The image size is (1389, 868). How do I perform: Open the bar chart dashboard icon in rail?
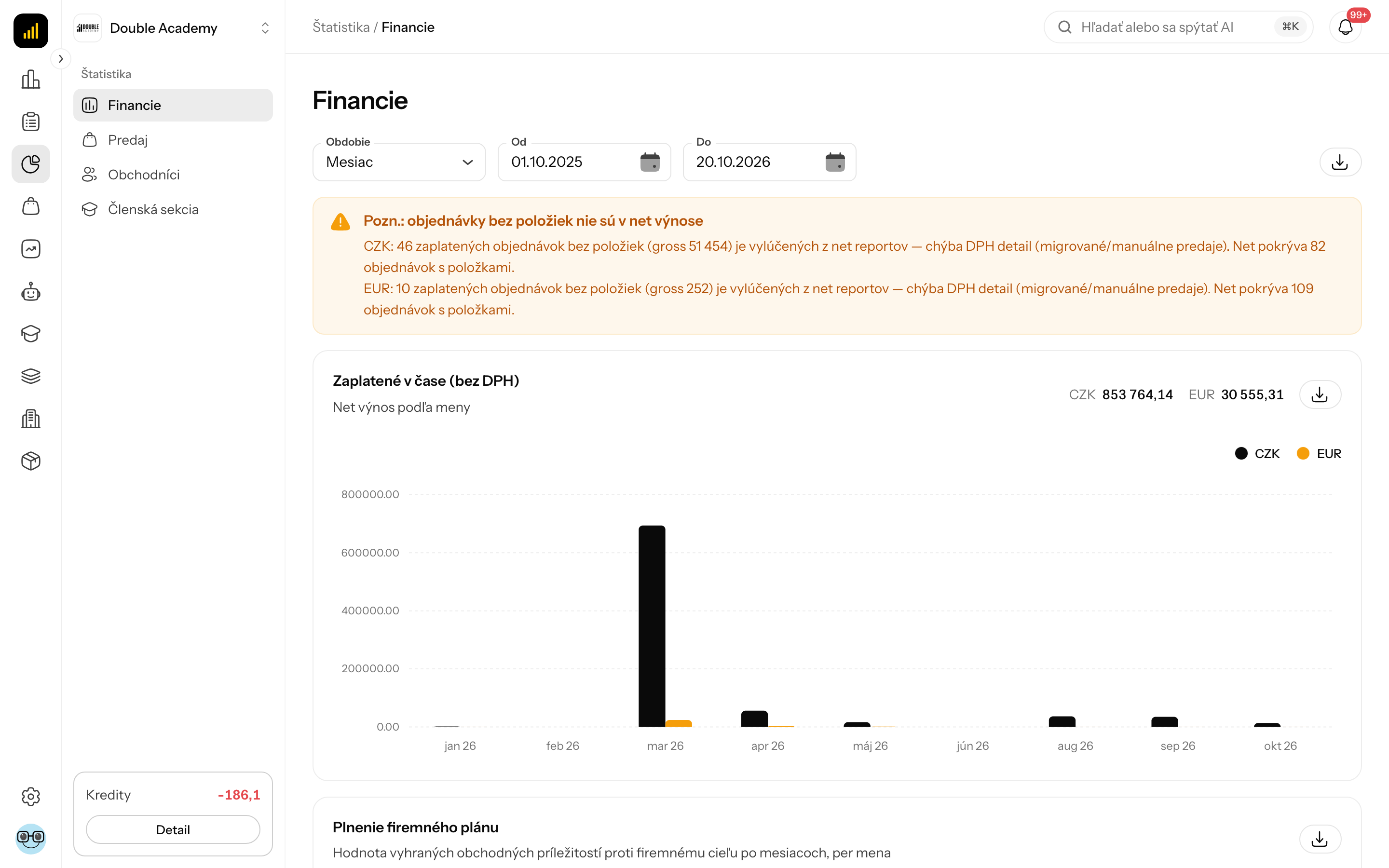(x=30, y=79)
